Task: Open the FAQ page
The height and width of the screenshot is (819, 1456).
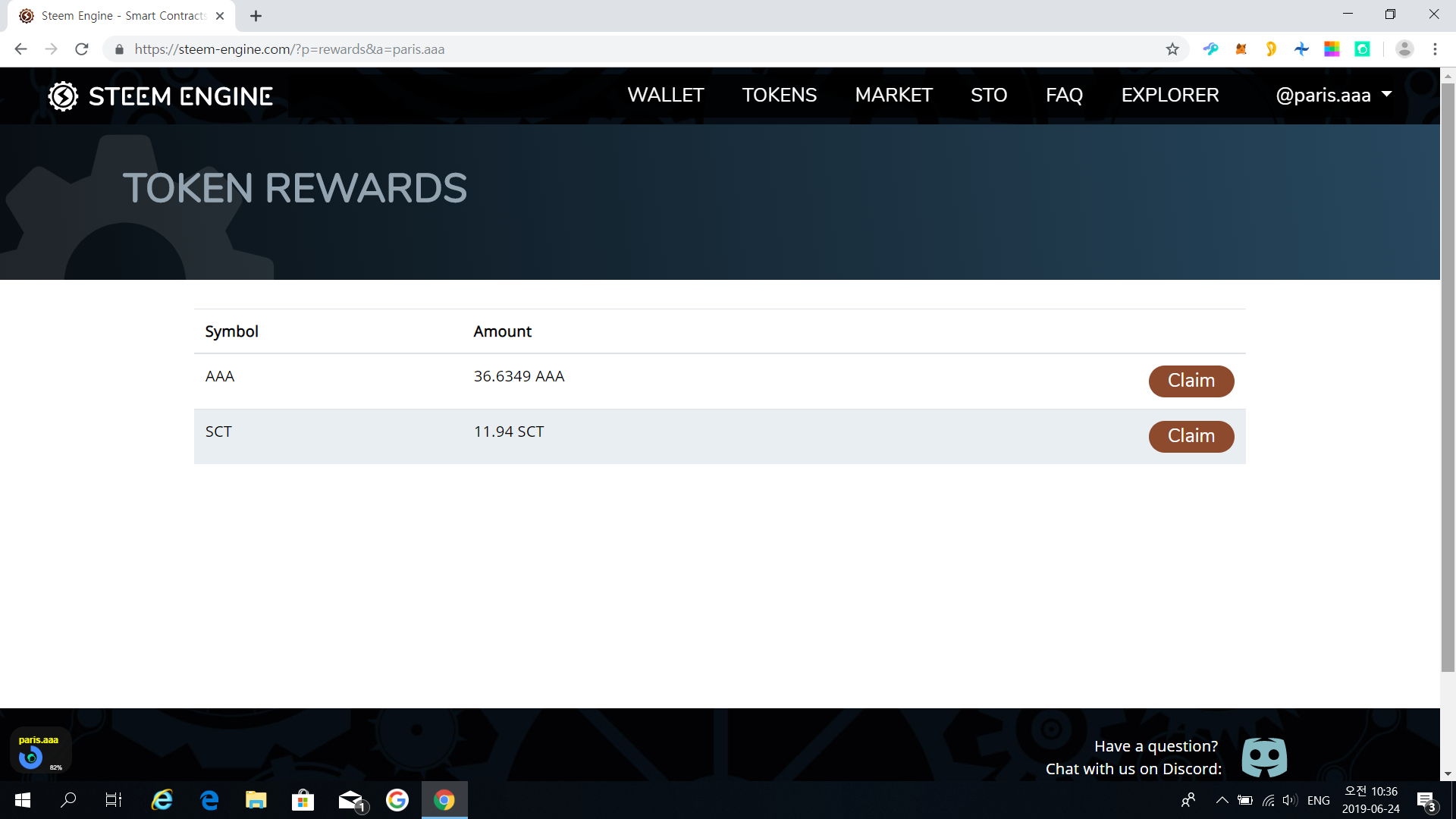Action: (1065, 96)
